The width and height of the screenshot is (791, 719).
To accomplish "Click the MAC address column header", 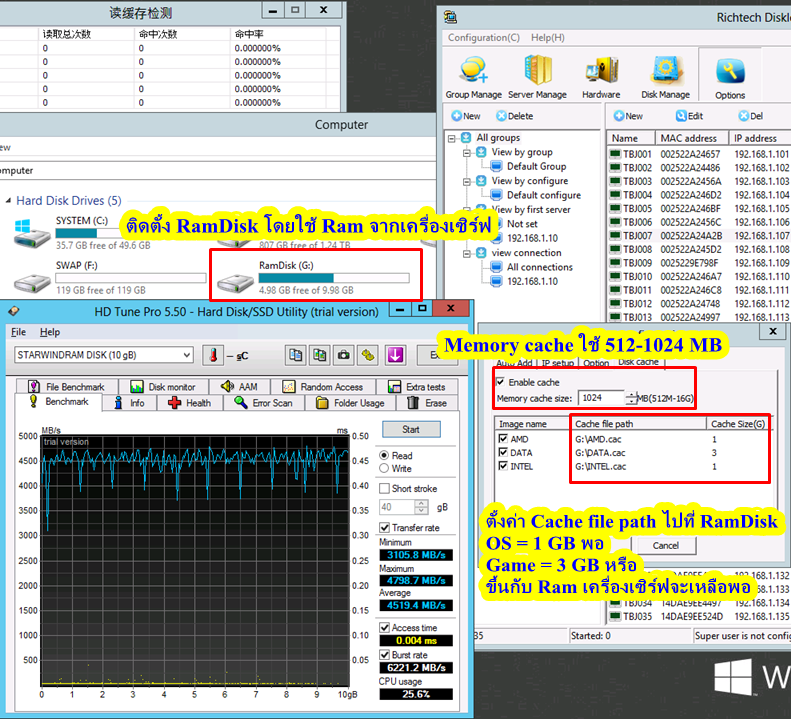I will [692, 138].
